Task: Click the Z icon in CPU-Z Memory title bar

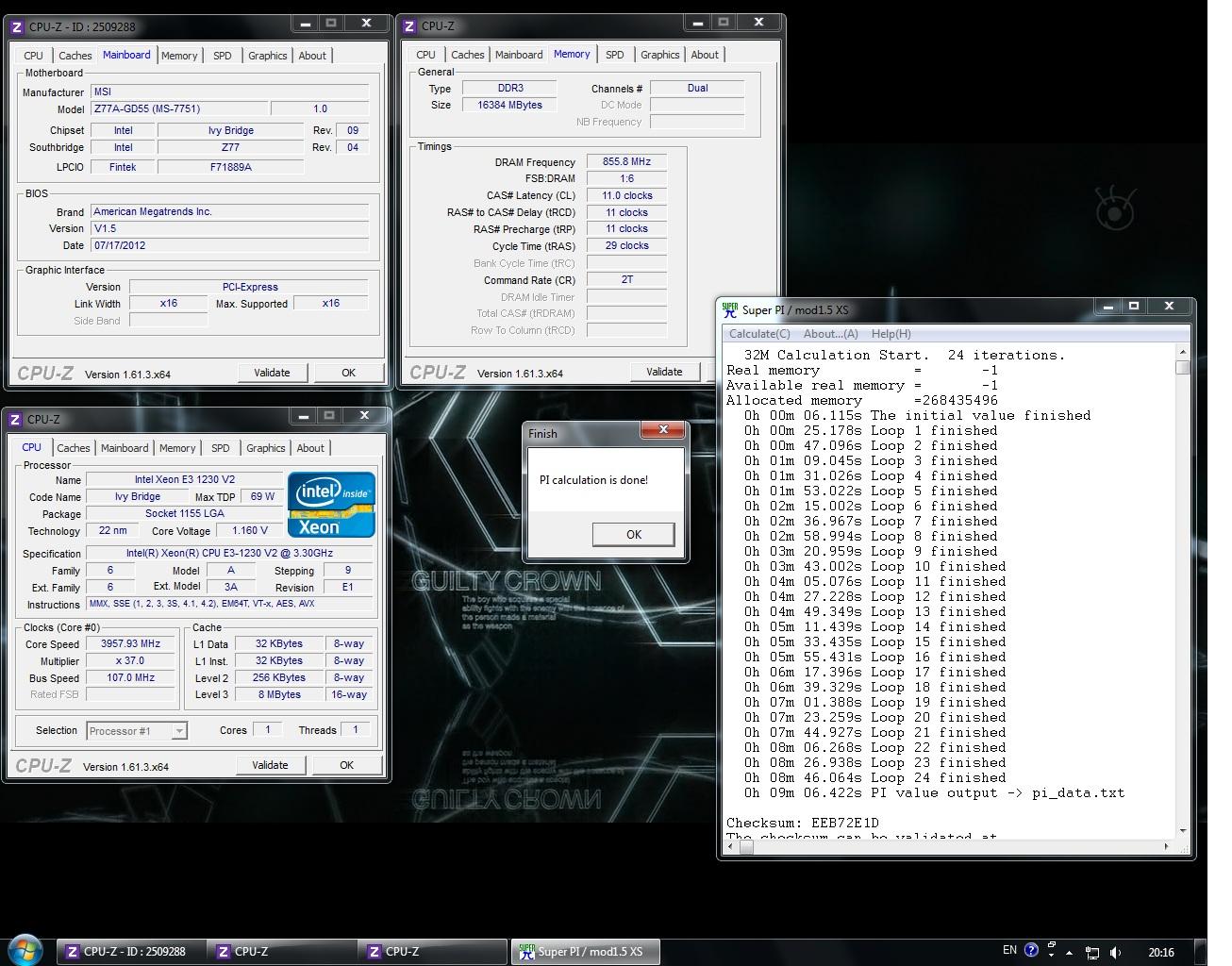Action: [409, 26]
